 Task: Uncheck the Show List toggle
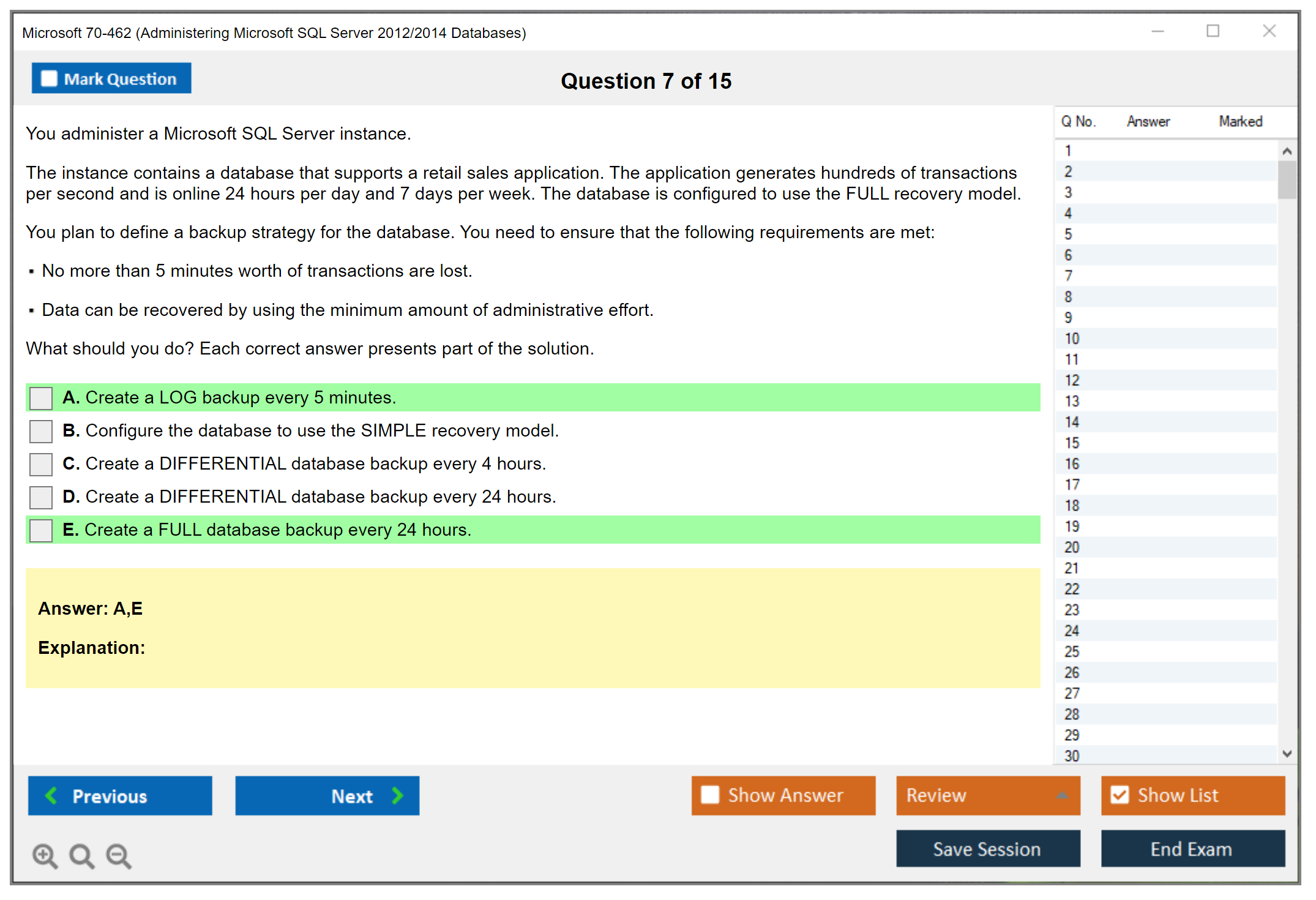tap(1120, 795)
